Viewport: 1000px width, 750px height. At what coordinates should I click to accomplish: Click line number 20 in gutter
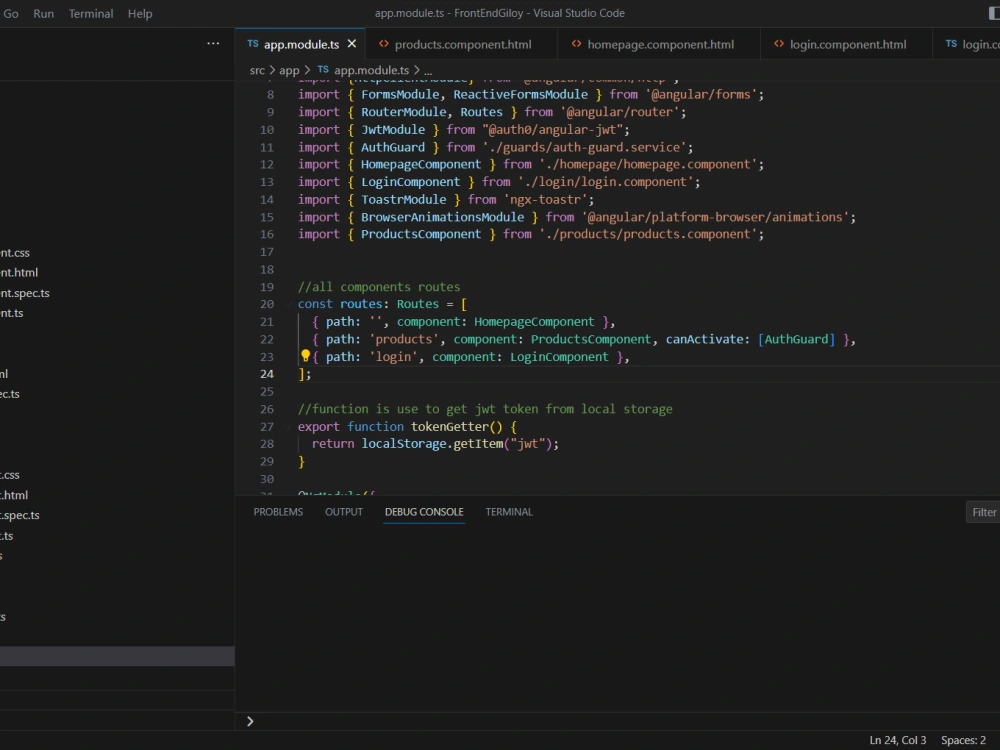click(267, 304)
